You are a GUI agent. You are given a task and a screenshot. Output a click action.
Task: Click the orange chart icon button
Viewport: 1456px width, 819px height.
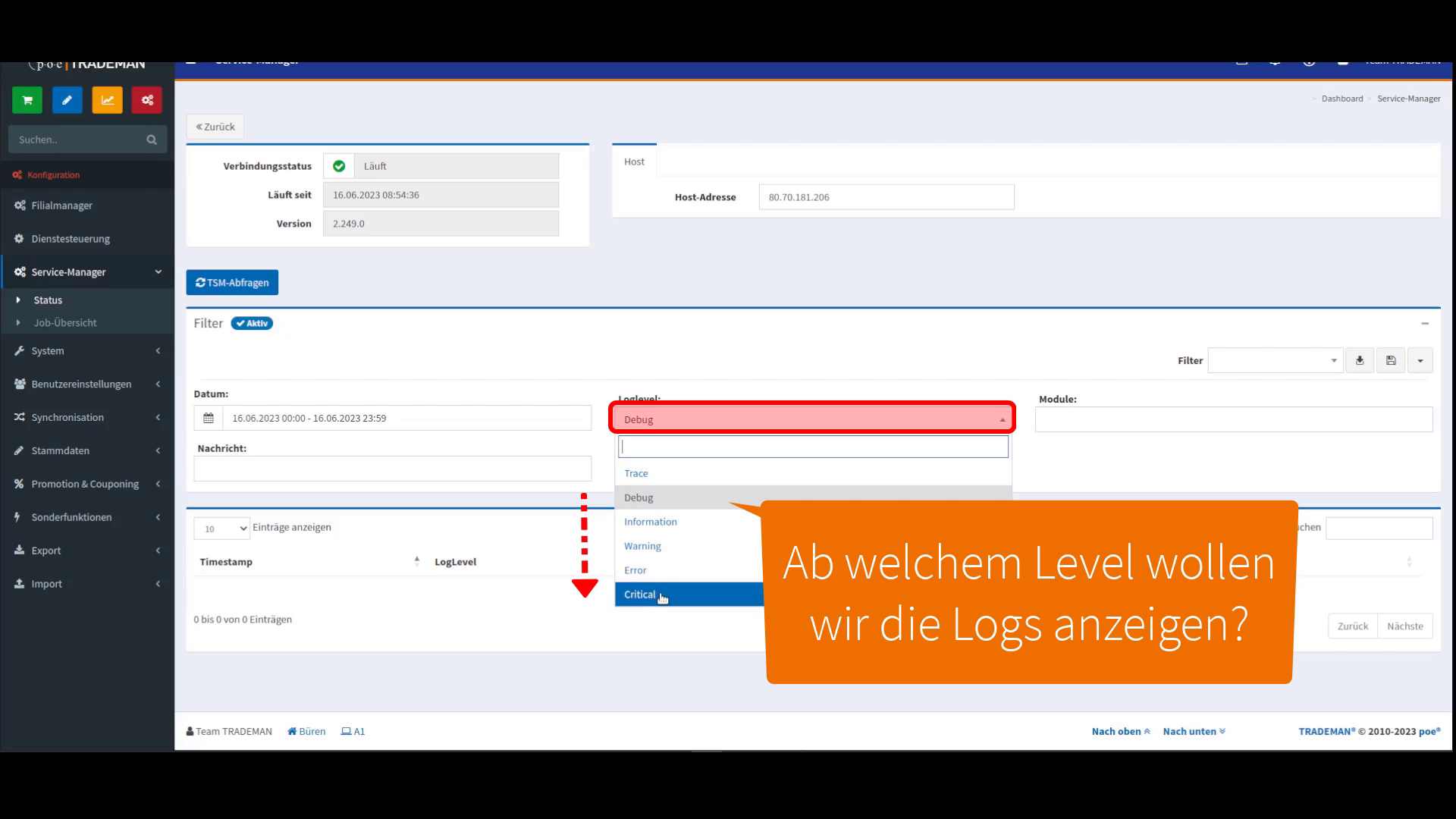tap(108, 100)
